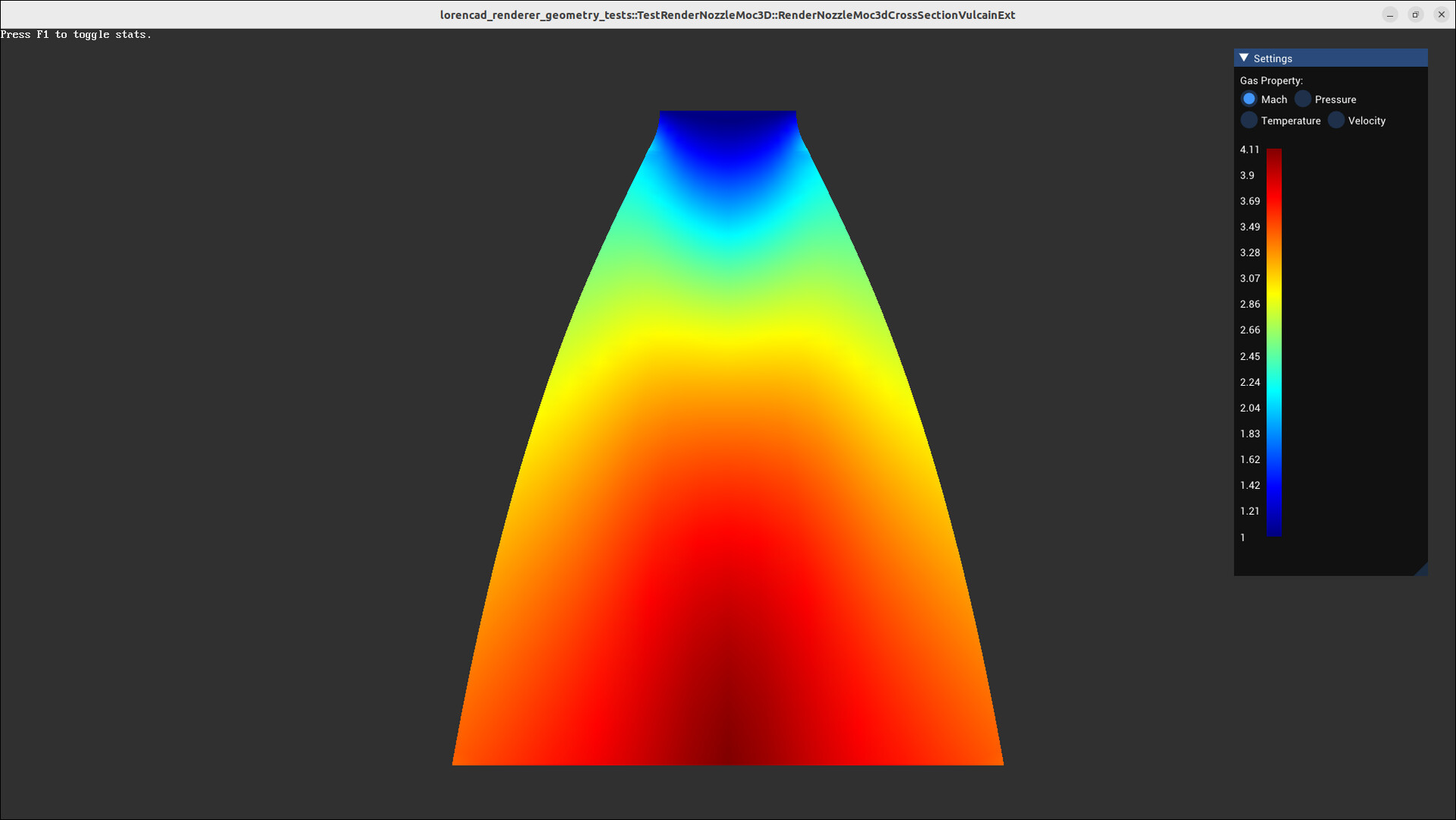This screenshot has height=820, width=1456.
Task: Click the window minimize button
Action: tap(1389, 14)
